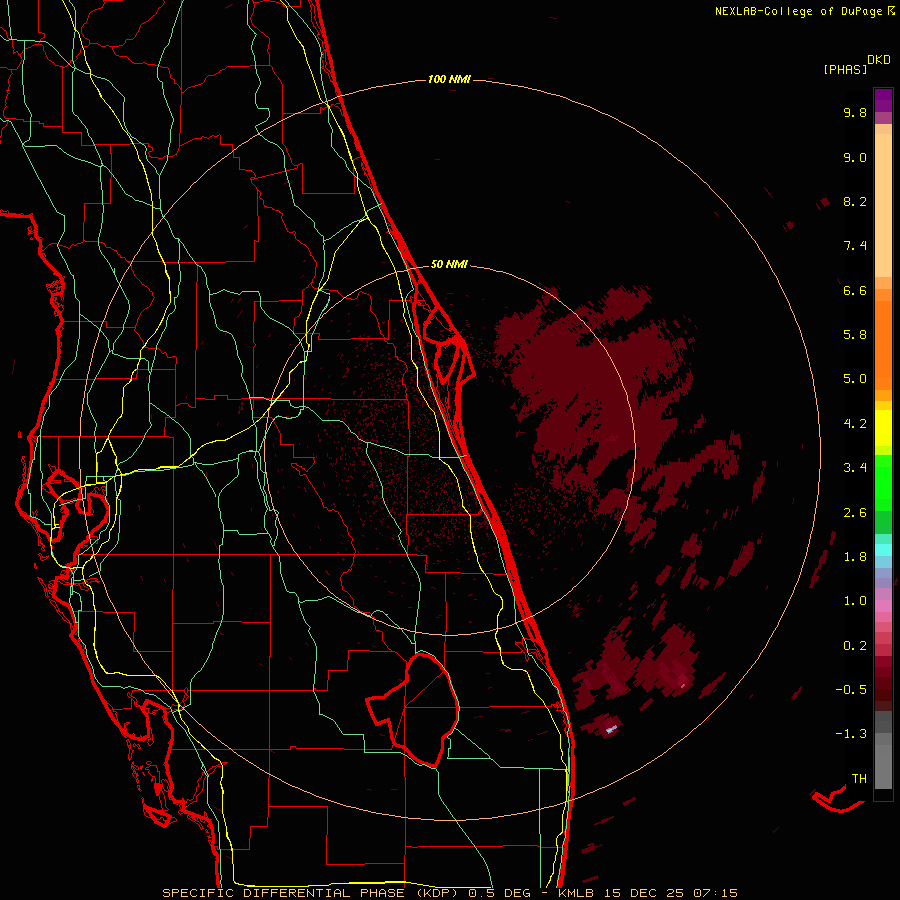Screen dimensions: 900x900
Task: Click the 2.6 value on the scale
Action: tap(855, 513)
